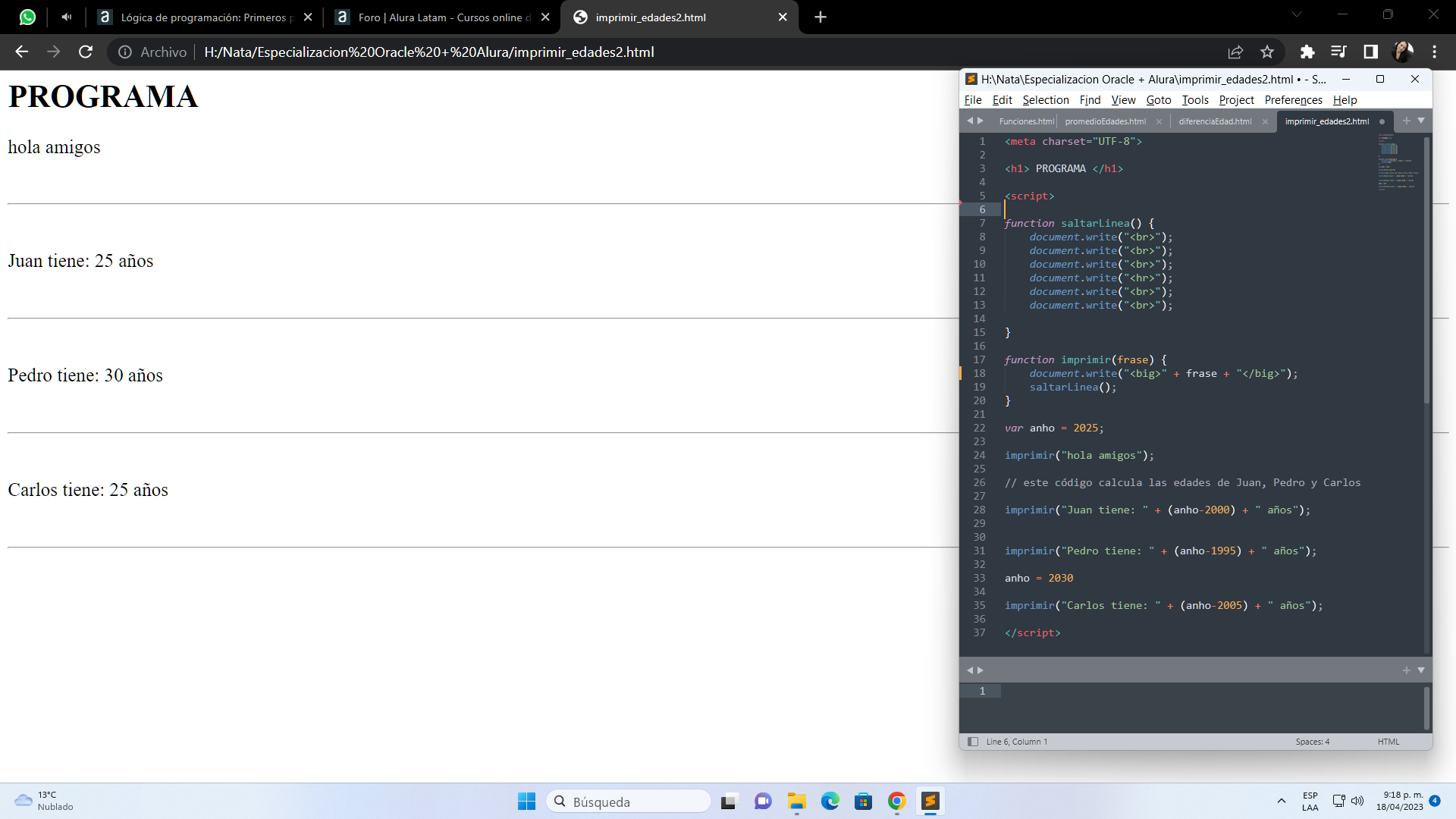The image size is (1456, 819).
Task: Switch to the promedioEdades.html editor tab
Action: (1105, 121)
